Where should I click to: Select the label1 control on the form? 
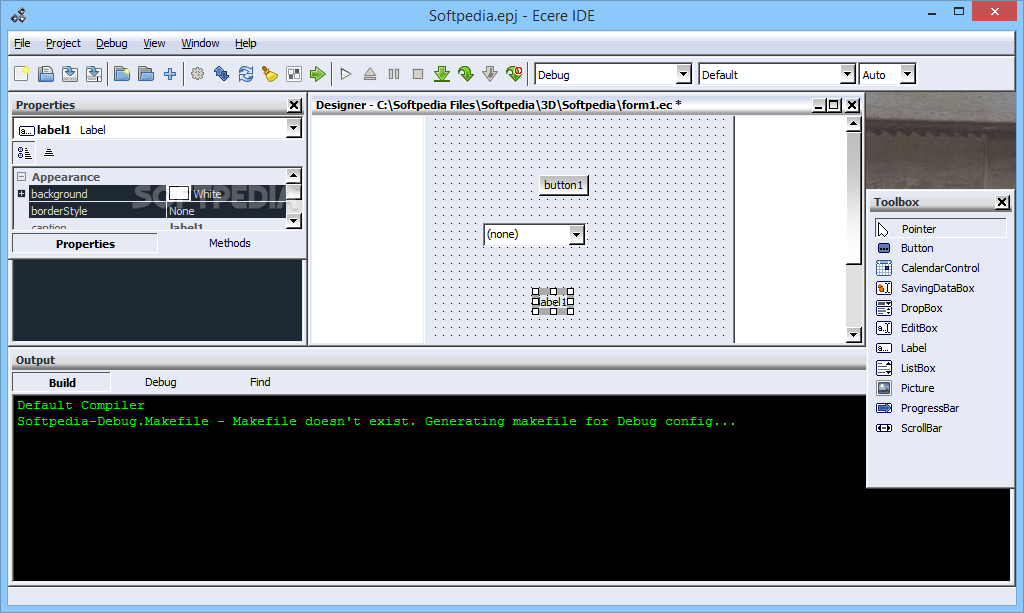point(552,302)
